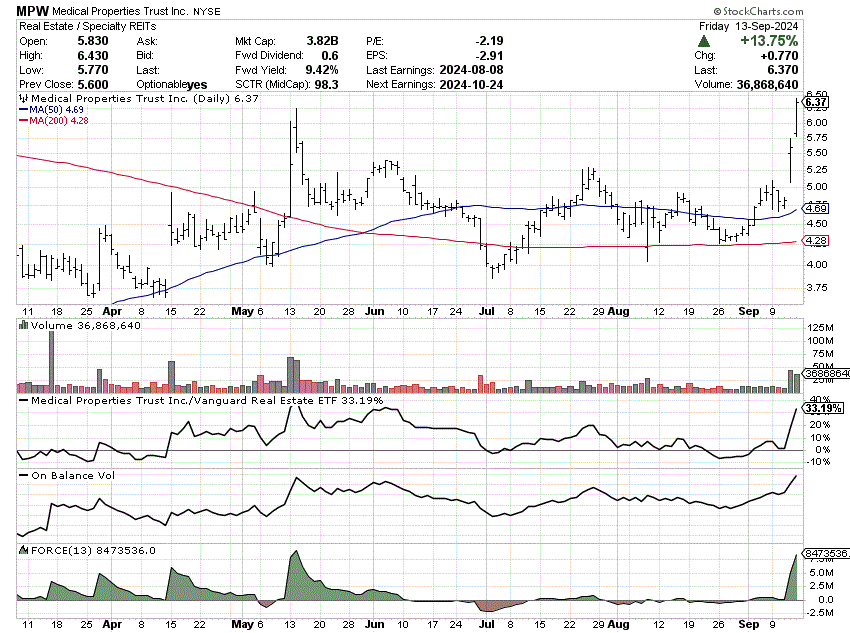Viewport: 850px width, 633px height.
Task: Click the SCTR (MidCap) value 98.3
Action: tap(326, 85)
